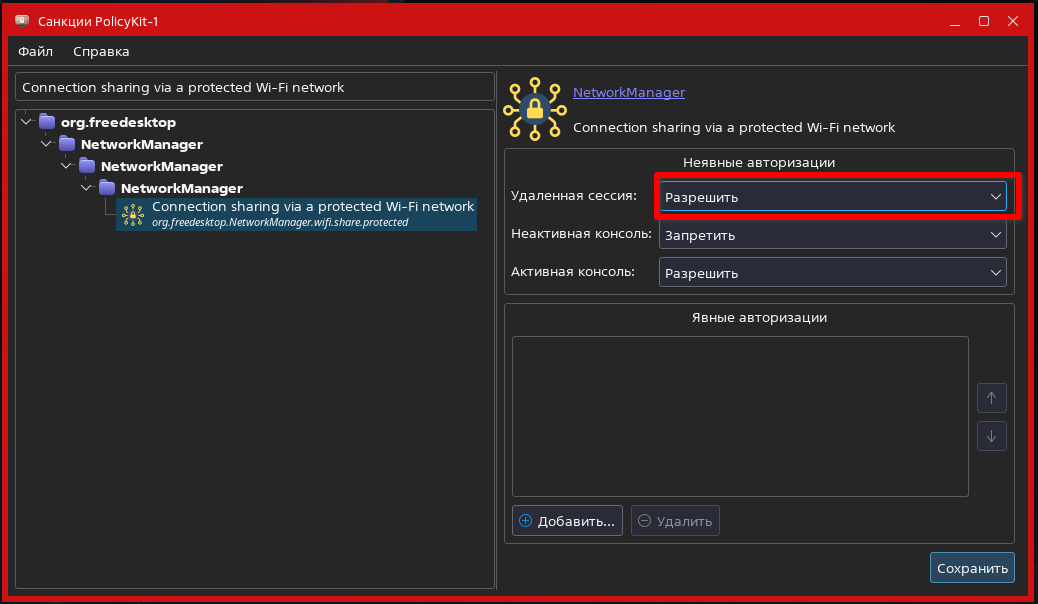Click the org.freedesktop tree label
Screen dimensions: 1038x604
click(x=118, y=122)
